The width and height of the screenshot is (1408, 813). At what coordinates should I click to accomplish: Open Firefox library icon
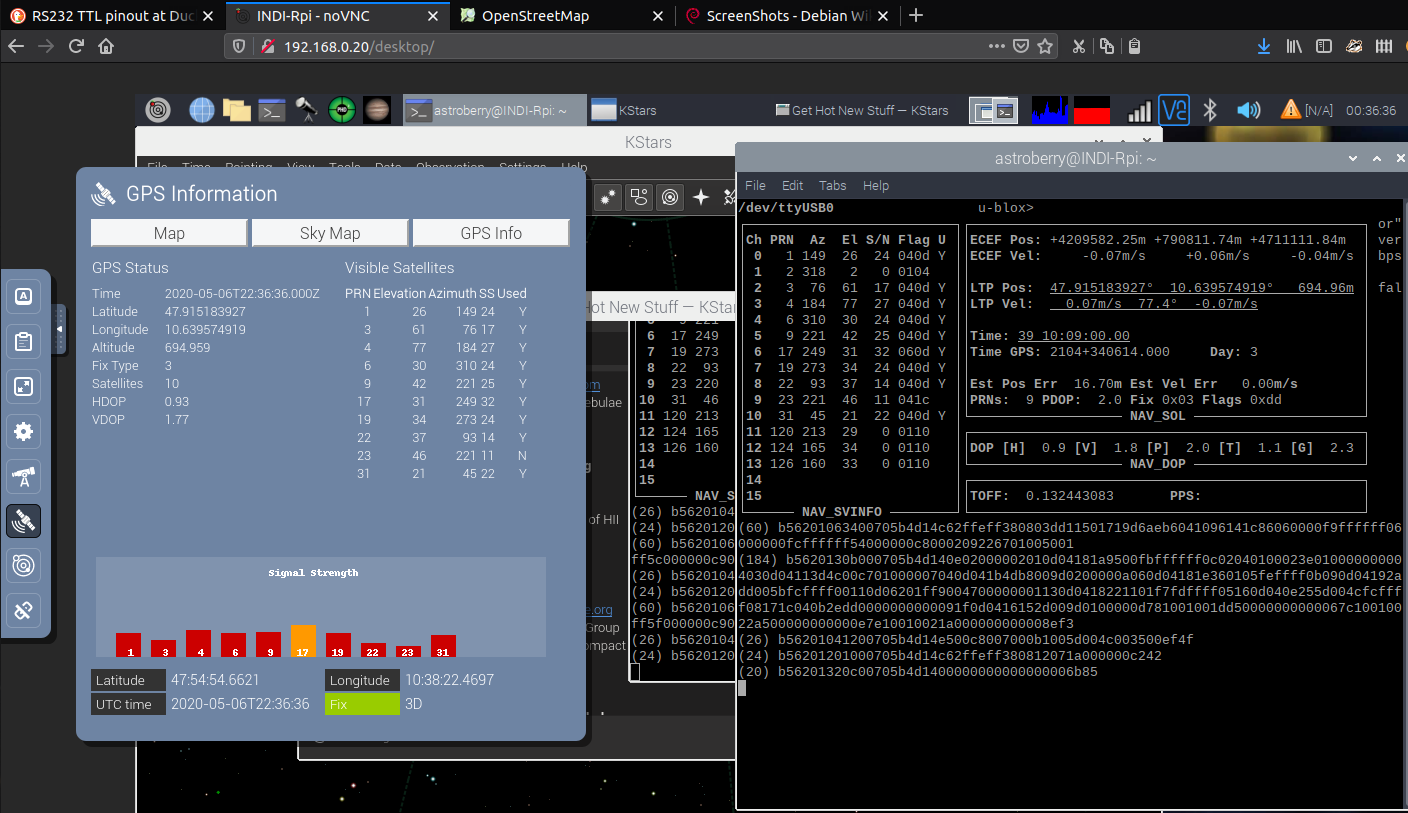click(1294, 46)
